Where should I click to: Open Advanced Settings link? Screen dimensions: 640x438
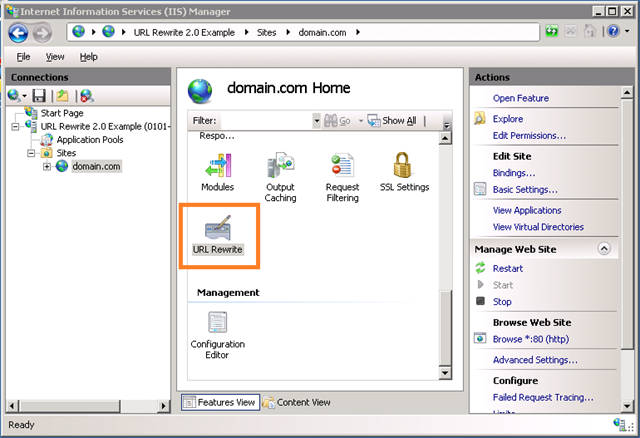pyautogui.click(x=535, y=360)
